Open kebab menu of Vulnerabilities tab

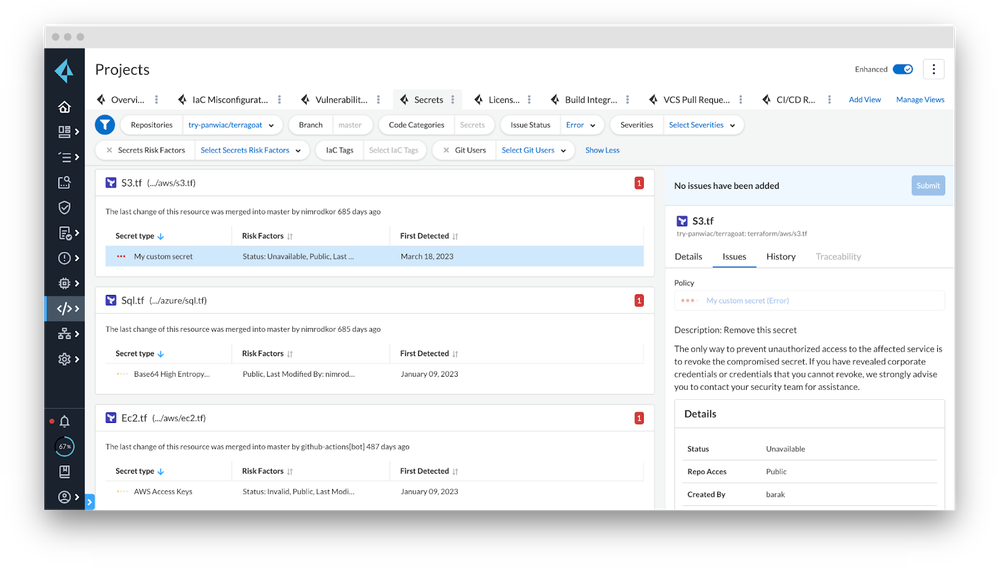point(378,99)
